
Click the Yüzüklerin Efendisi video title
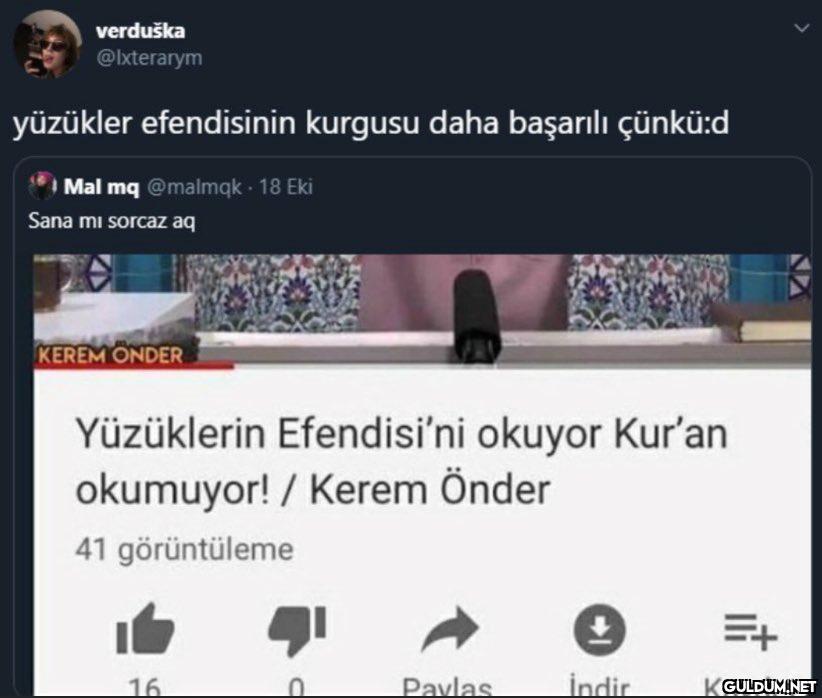pyautogui.click(x=402, y=461)
